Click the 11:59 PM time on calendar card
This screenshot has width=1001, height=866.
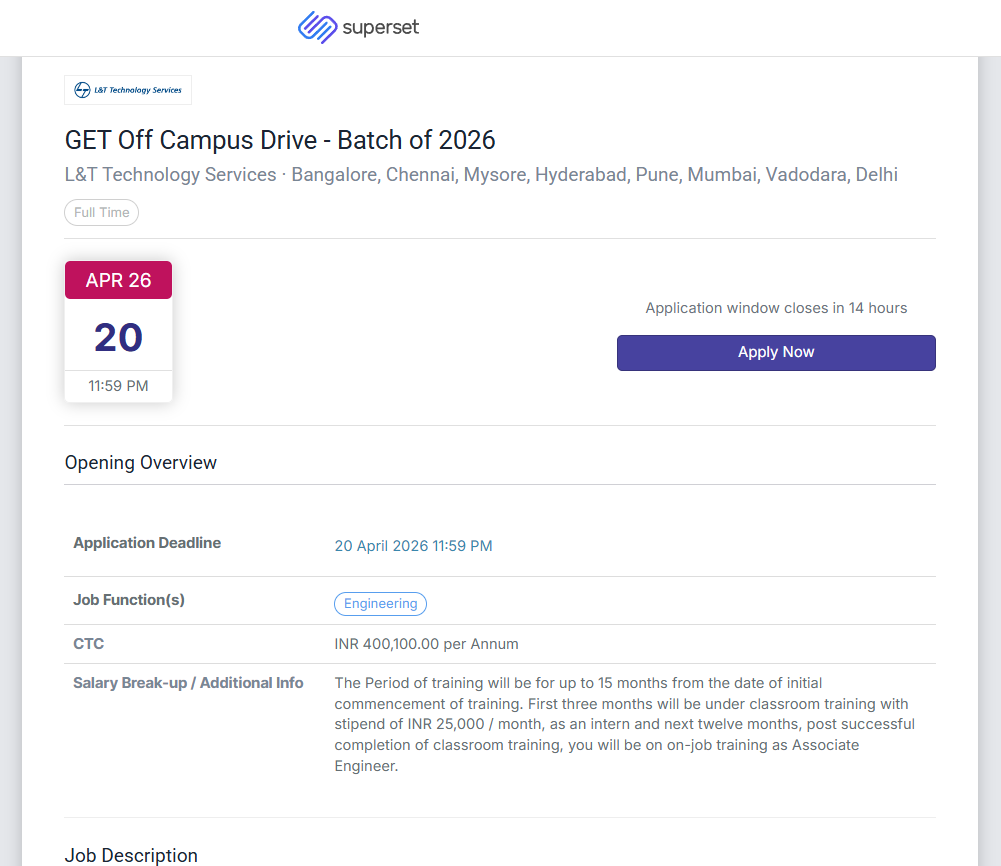pos(118,386)
